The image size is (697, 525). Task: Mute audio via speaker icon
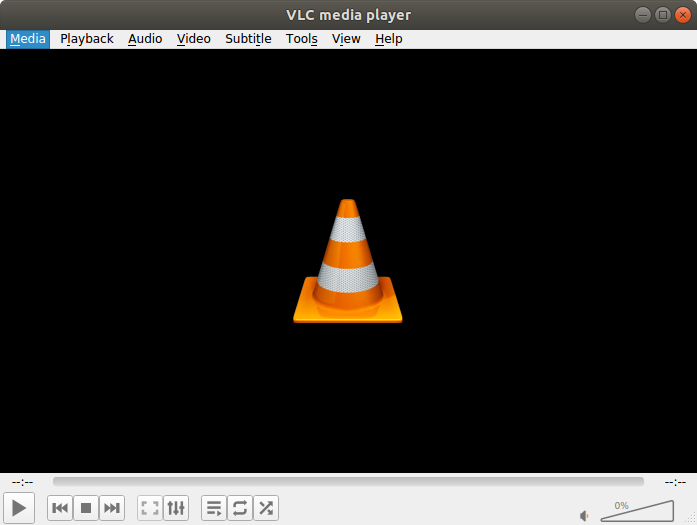[584, 516]
